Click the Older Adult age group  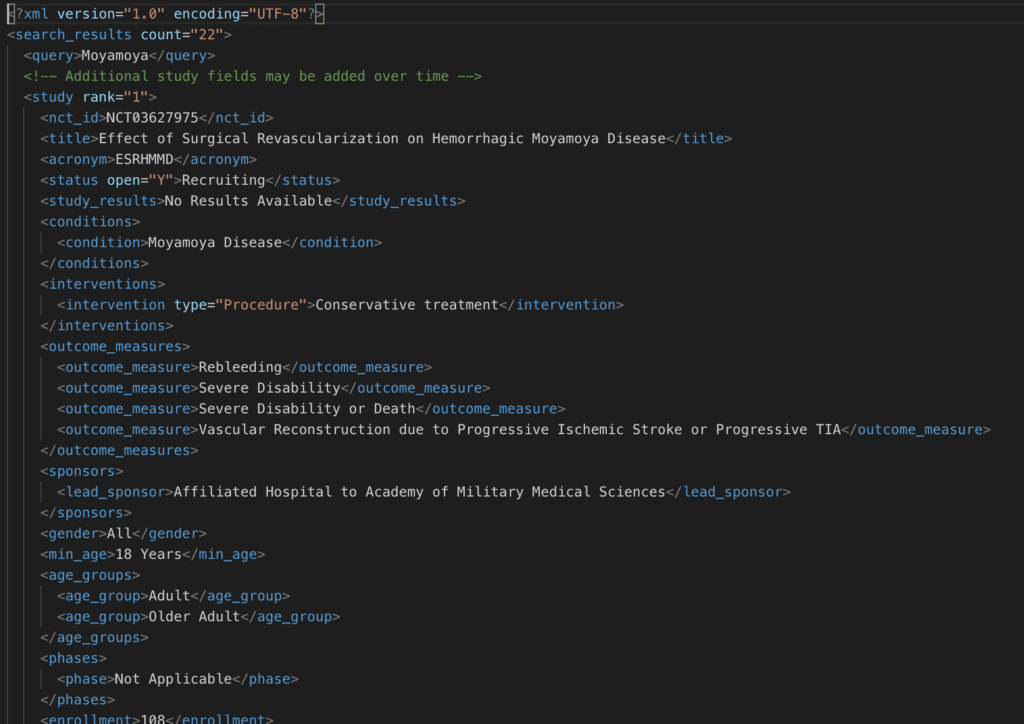(194, 618)
